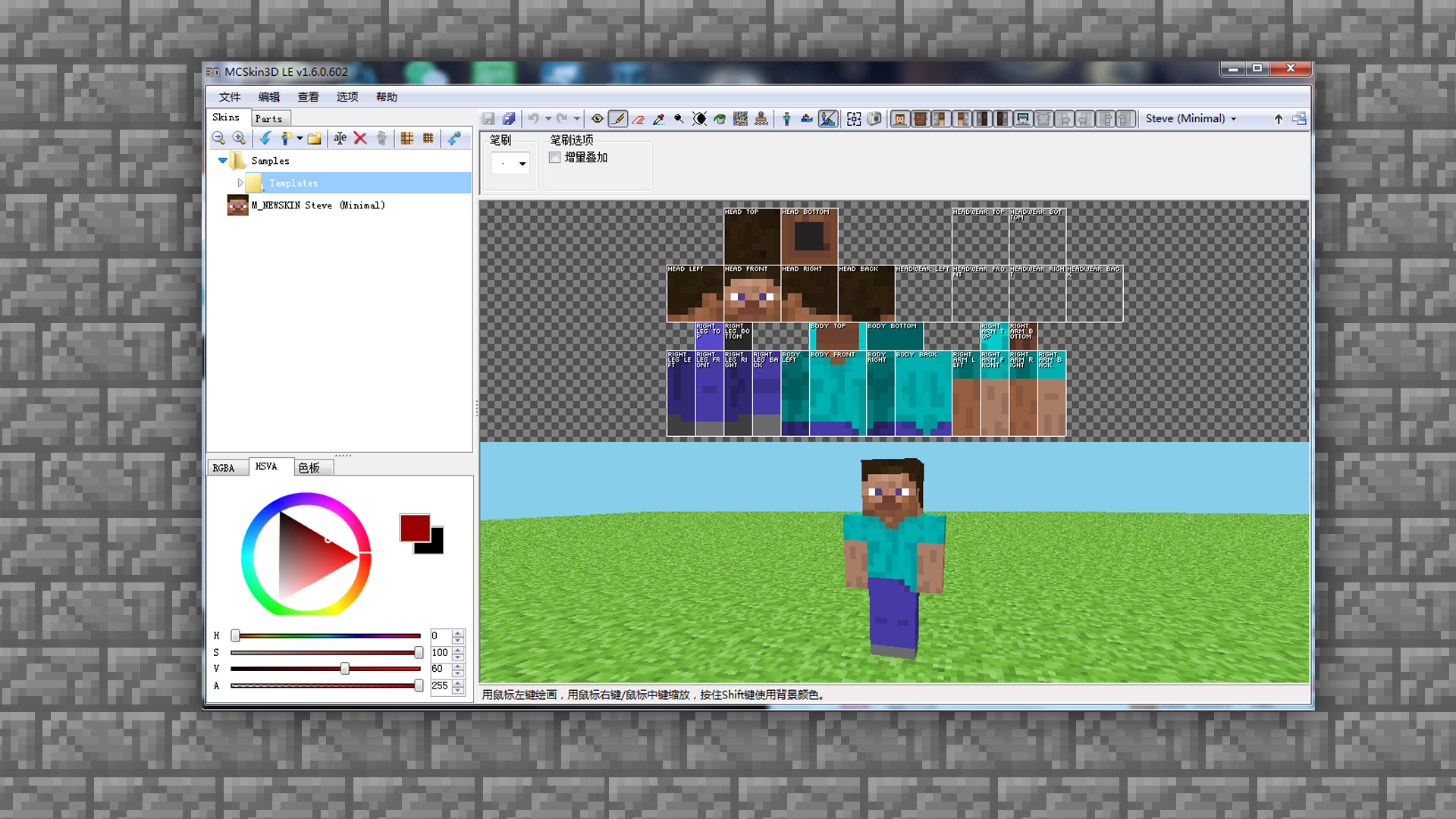Switch to the Parts tab

coord(269,119)
